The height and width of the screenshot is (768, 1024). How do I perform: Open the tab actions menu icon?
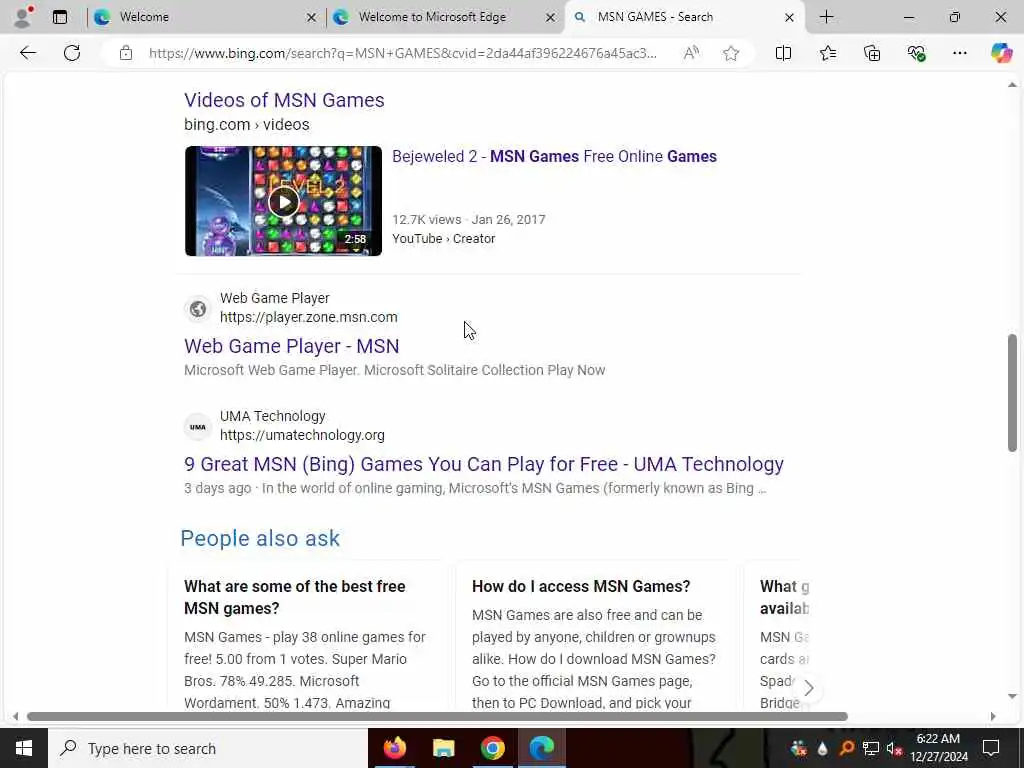coord(60,17)
